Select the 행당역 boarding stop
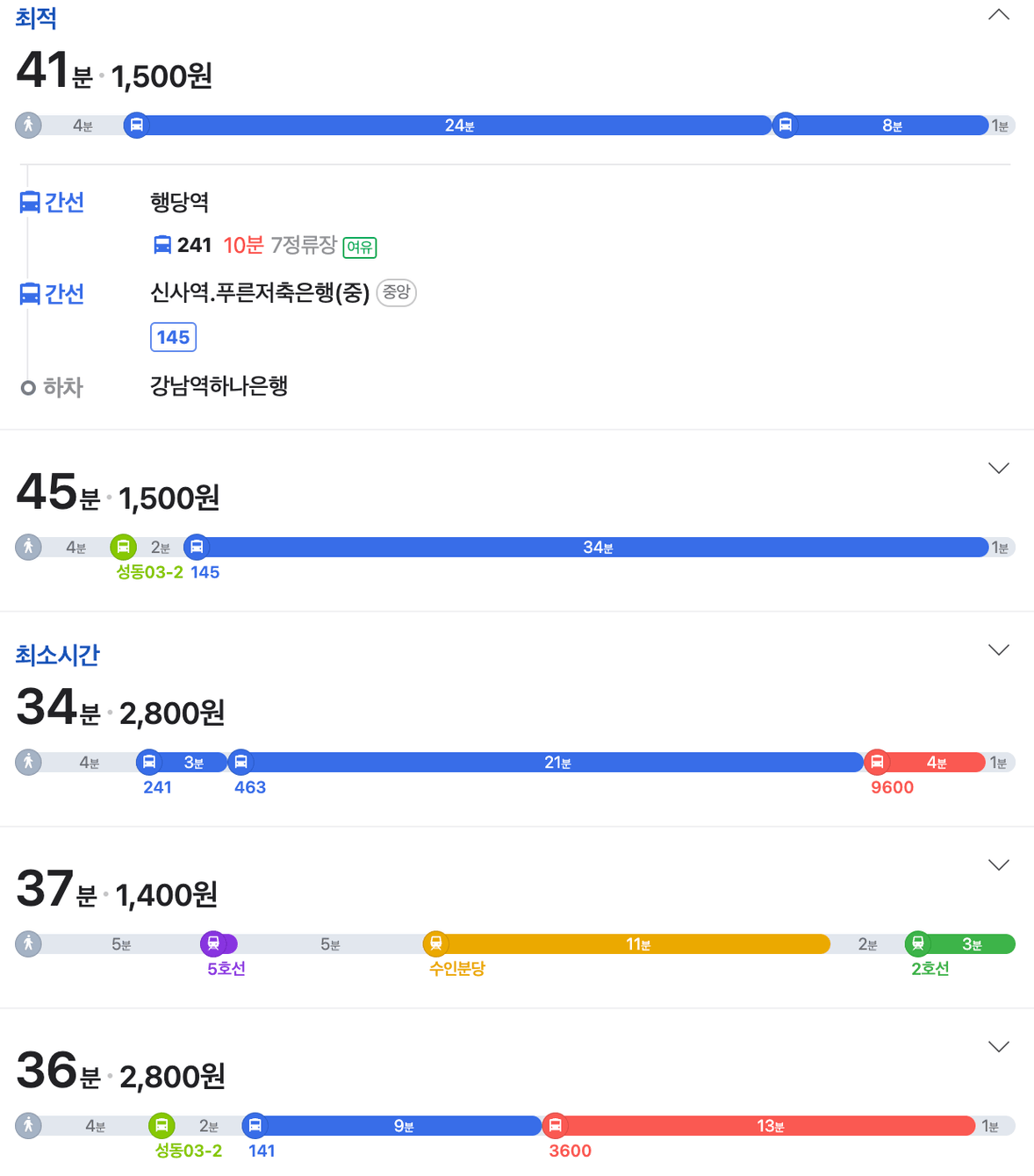The image size is (1034, 1176). tap(179, 203)
